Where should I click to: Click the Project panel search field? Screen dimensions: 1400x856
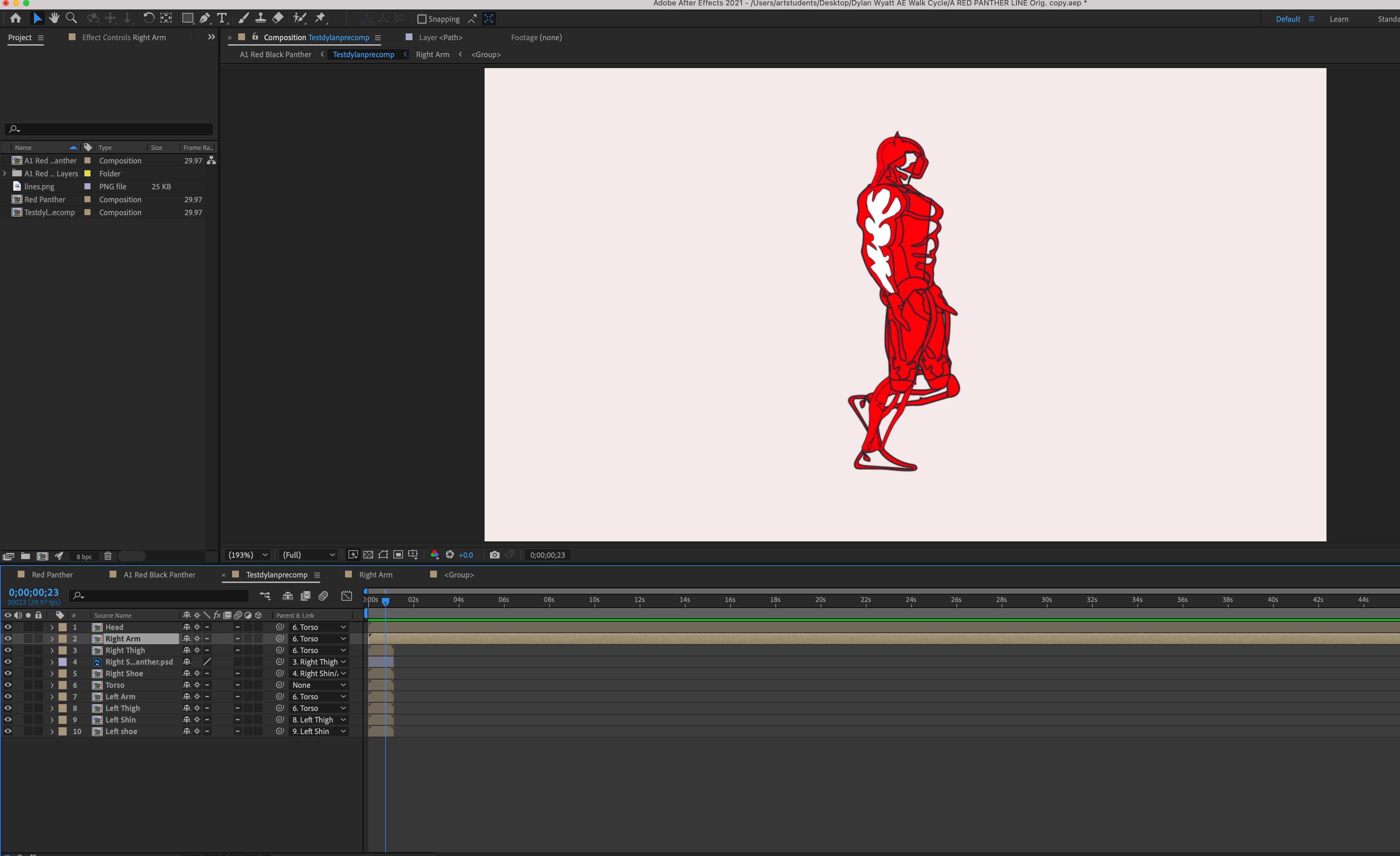pos(114,129)
